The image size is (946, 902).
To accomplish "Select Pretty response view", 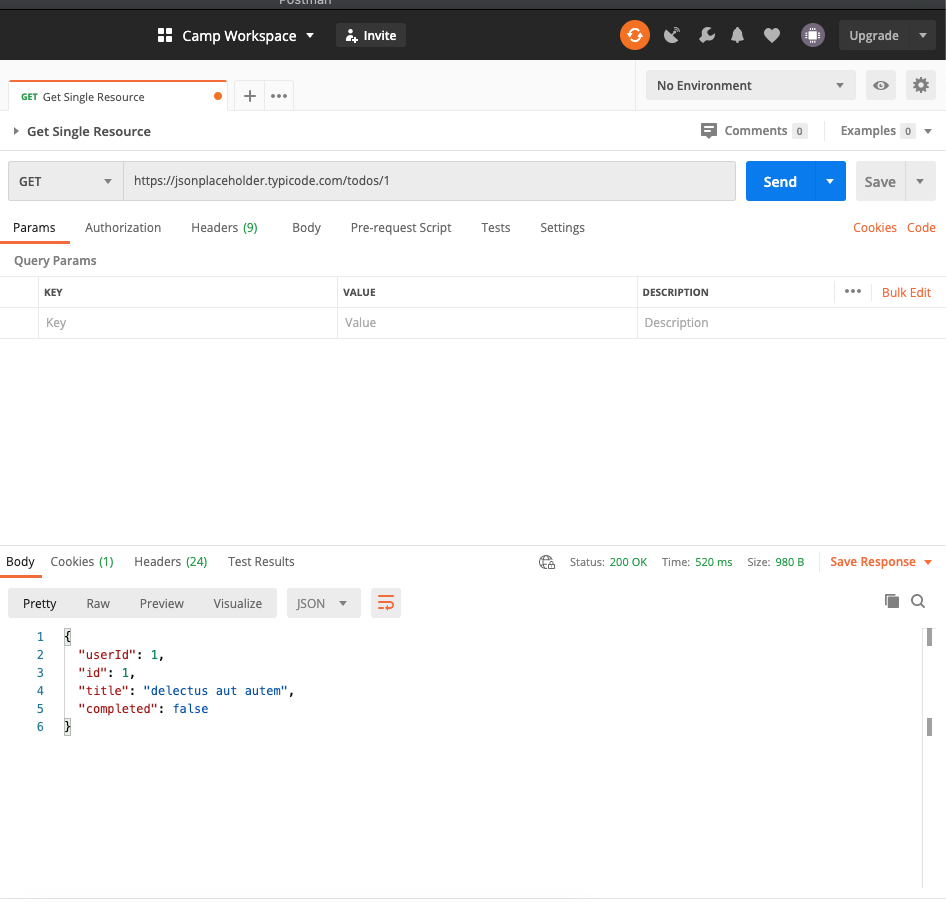I will pos(40,603).
